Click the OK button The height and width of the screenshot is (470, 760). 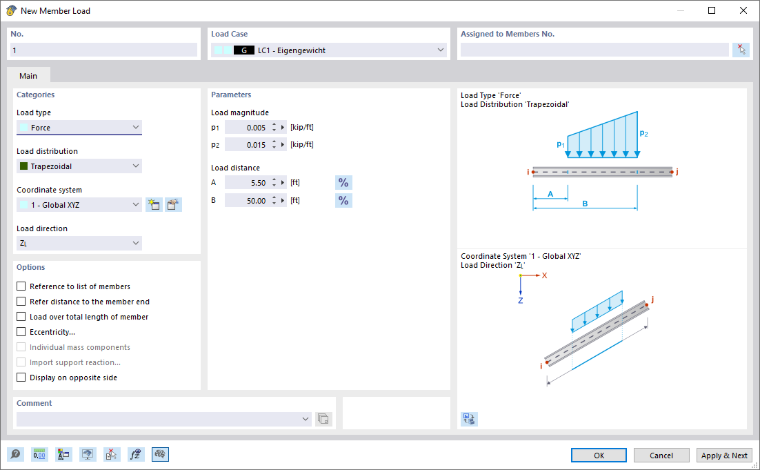pos(599,455)
